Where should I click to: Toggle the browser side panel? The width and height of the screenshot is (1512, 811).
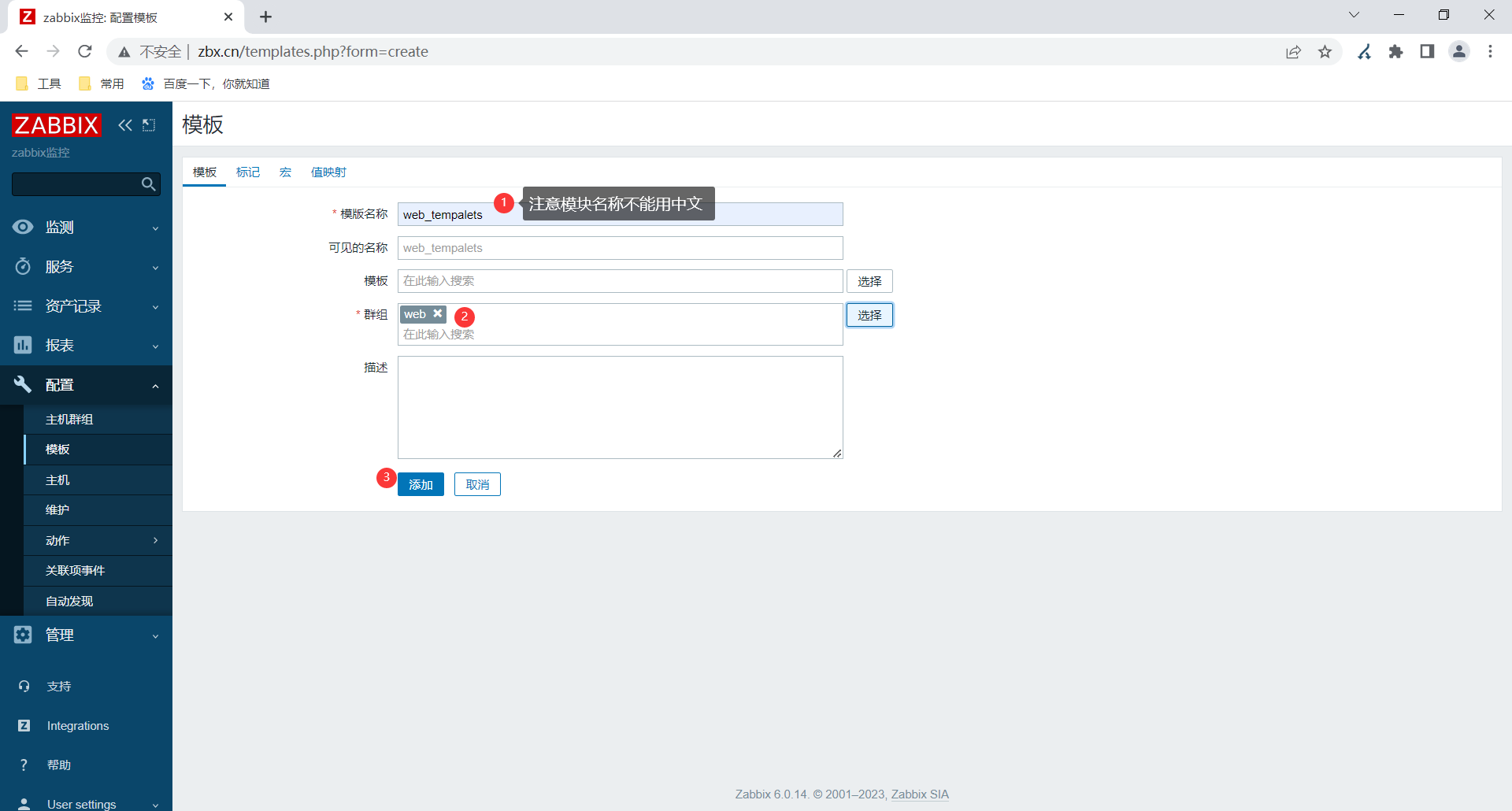(x=1427, y=52)
